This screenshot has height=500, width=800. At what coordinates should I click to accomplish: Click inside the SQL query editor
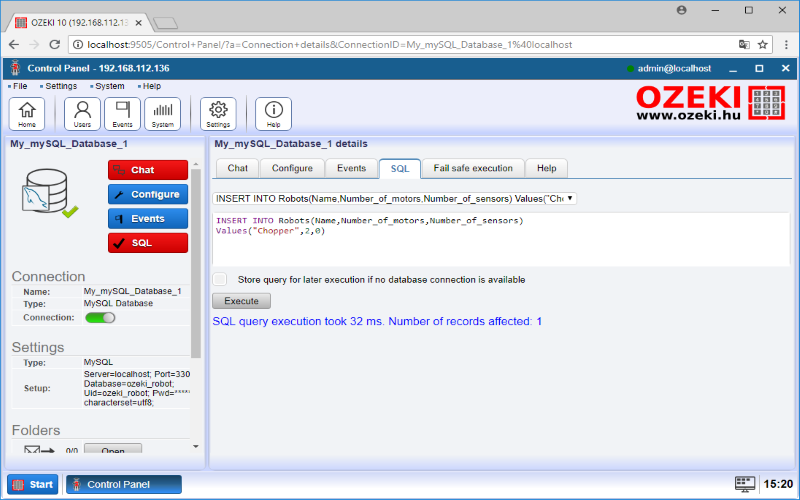click(501, 239)
